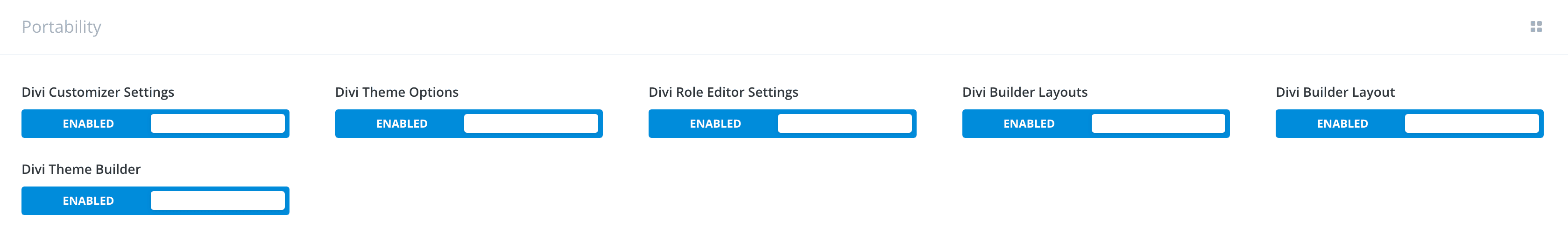Click the grid icon beside Portability header
The width and height of the screenshot is (1568, 244).
pos(1536,27)
